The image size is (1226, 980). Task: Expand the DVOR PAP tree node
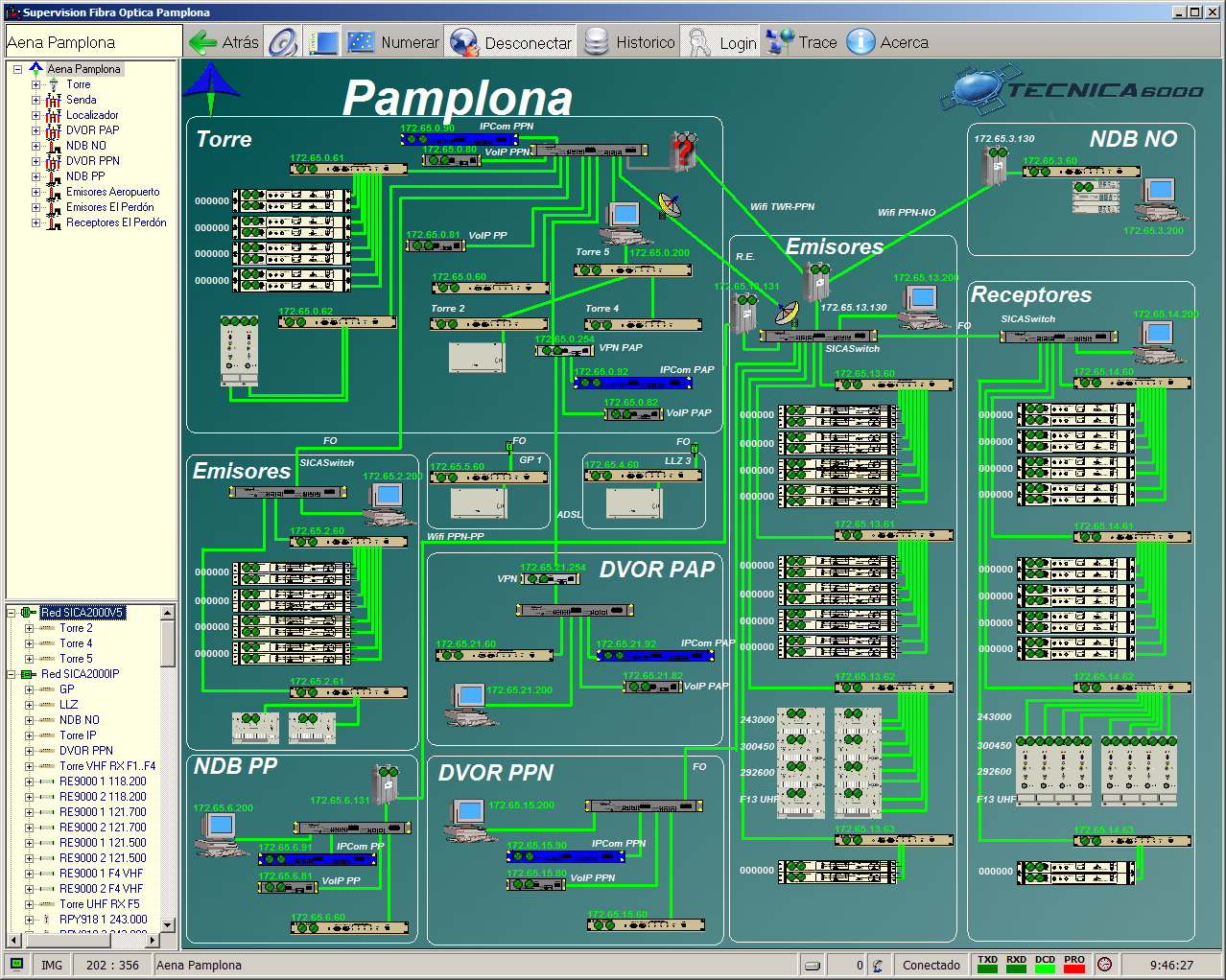click(35, 130)
